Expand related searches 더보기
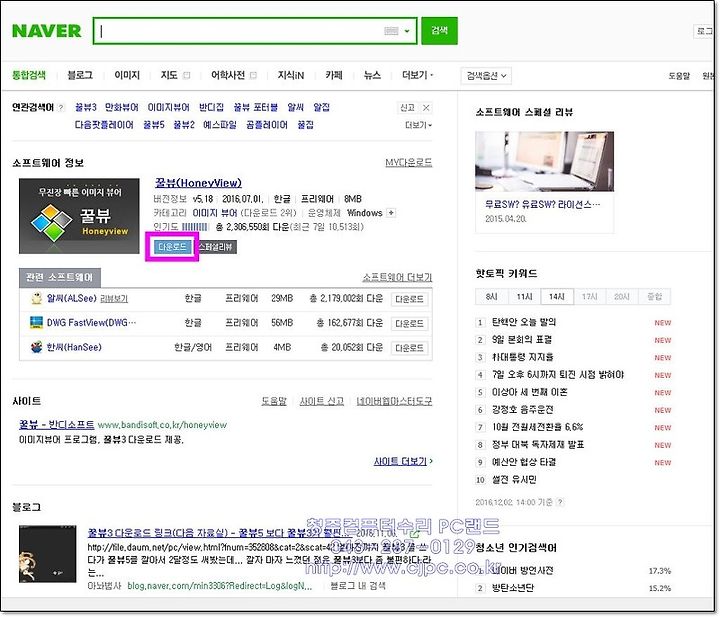 click(418, 125)
